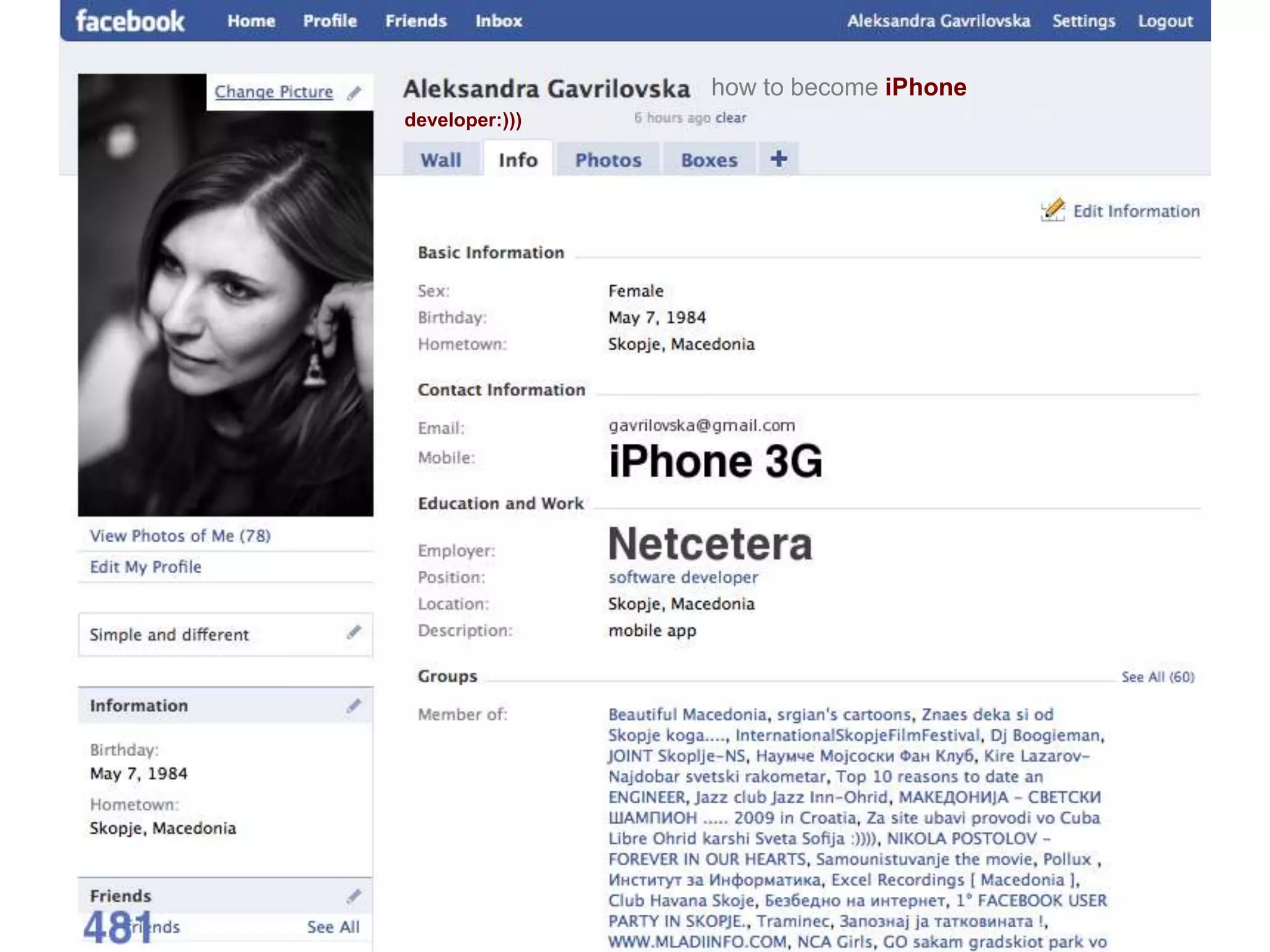Click Aleksandra Gavrilovska in the top bar
This screenshot has height=952, width=1270.
939,21
